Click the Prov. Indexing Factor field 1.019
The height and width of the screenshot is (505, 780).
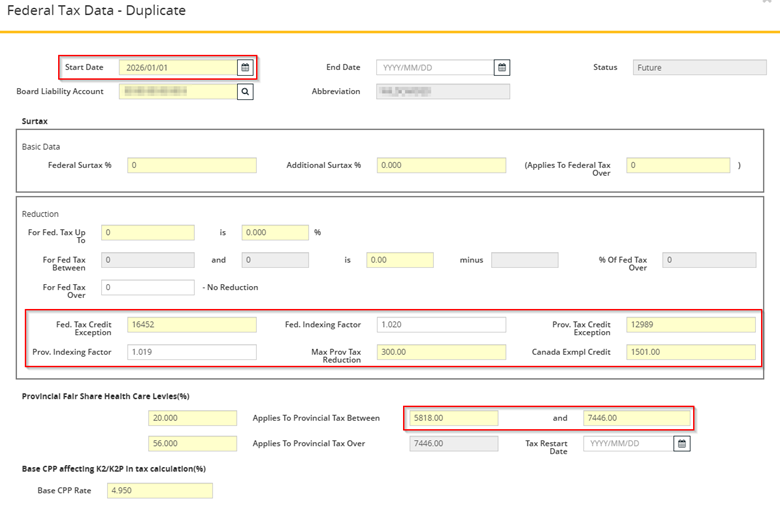coord(192,352)
